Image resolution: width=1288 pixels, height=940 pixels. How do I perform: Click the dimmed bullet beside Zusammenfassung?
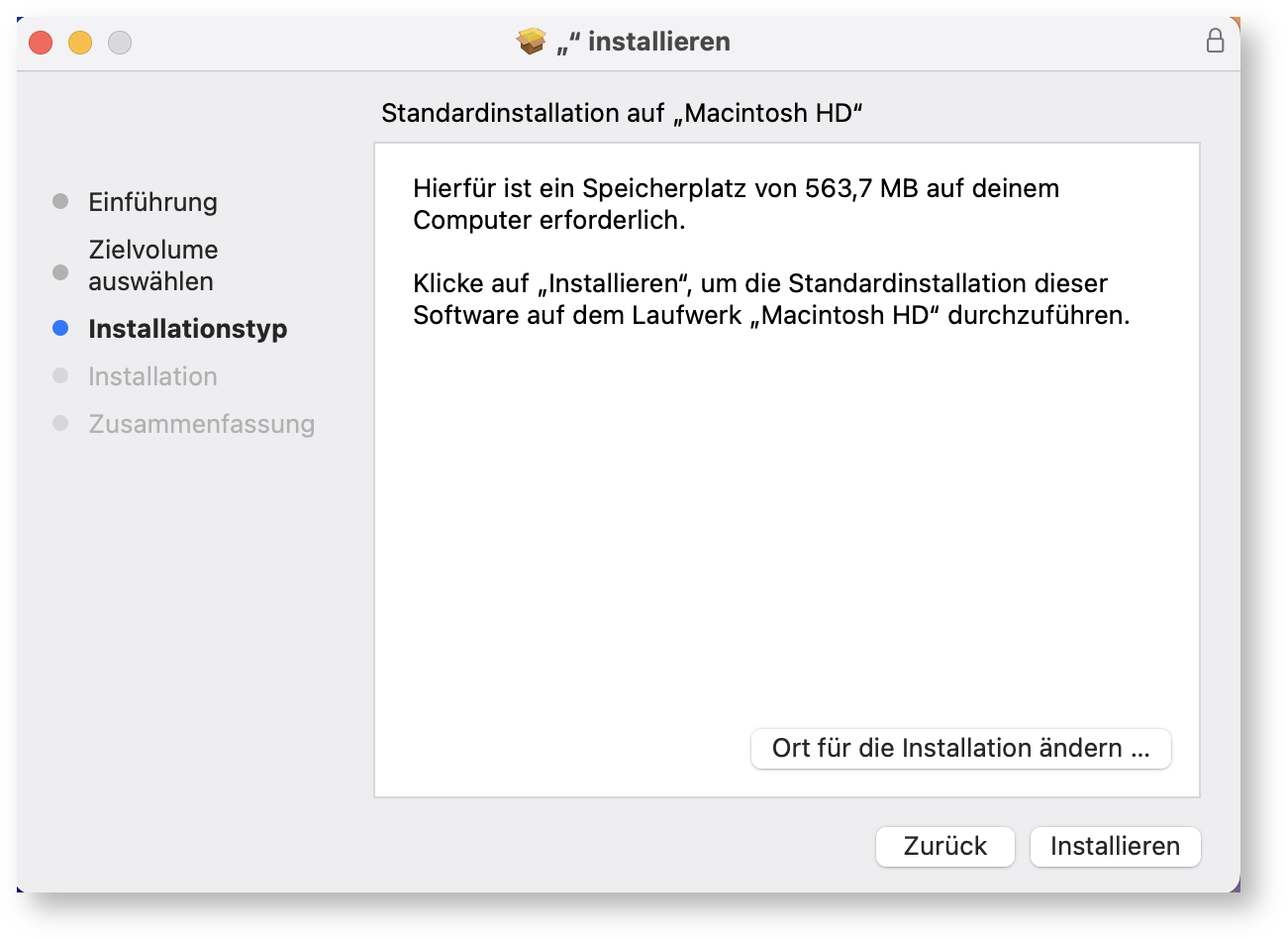[60, 423]
